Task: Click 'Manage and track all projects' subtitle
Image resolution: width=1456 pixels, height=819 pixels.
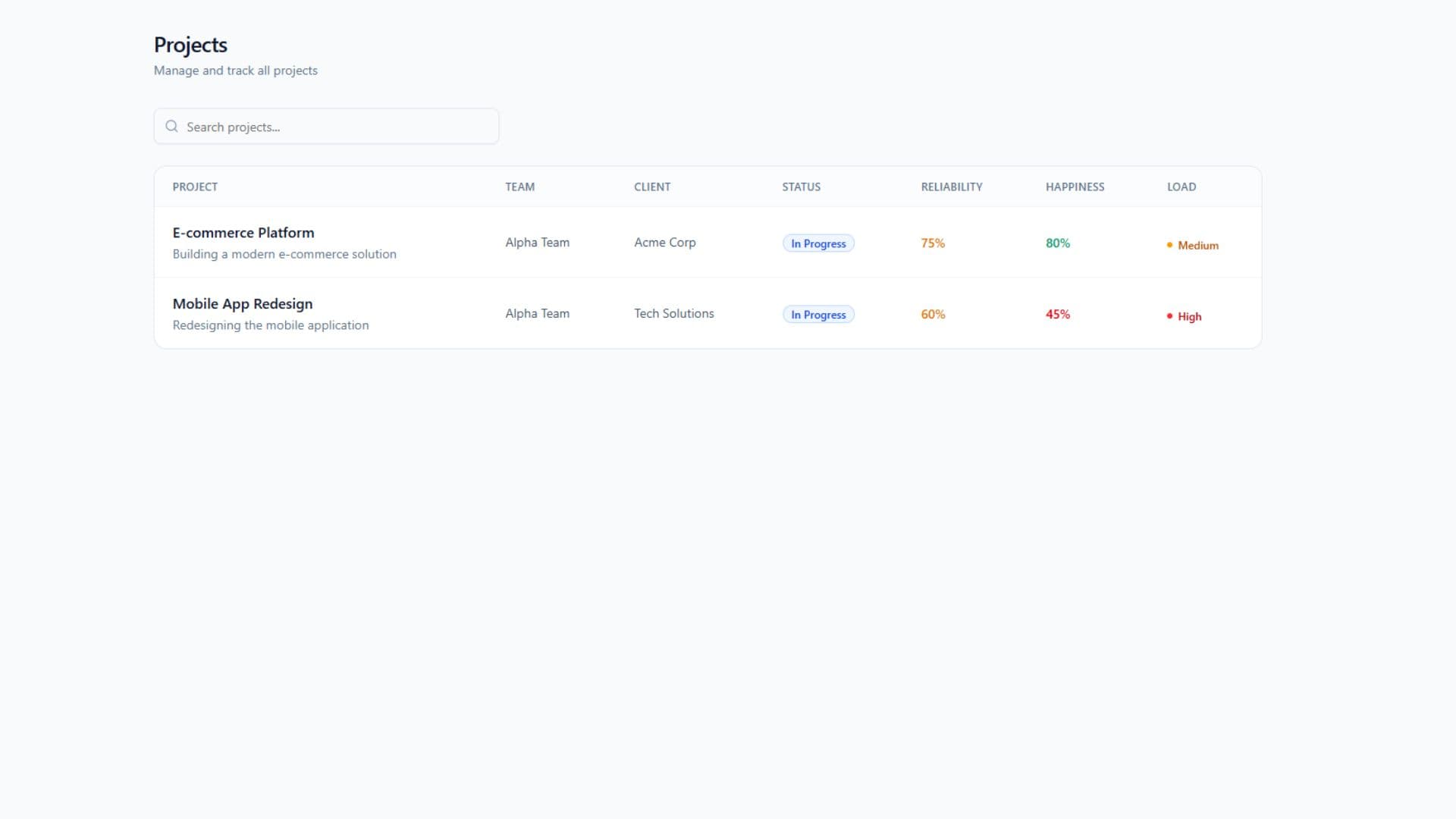Action: [x=236, y=71]
